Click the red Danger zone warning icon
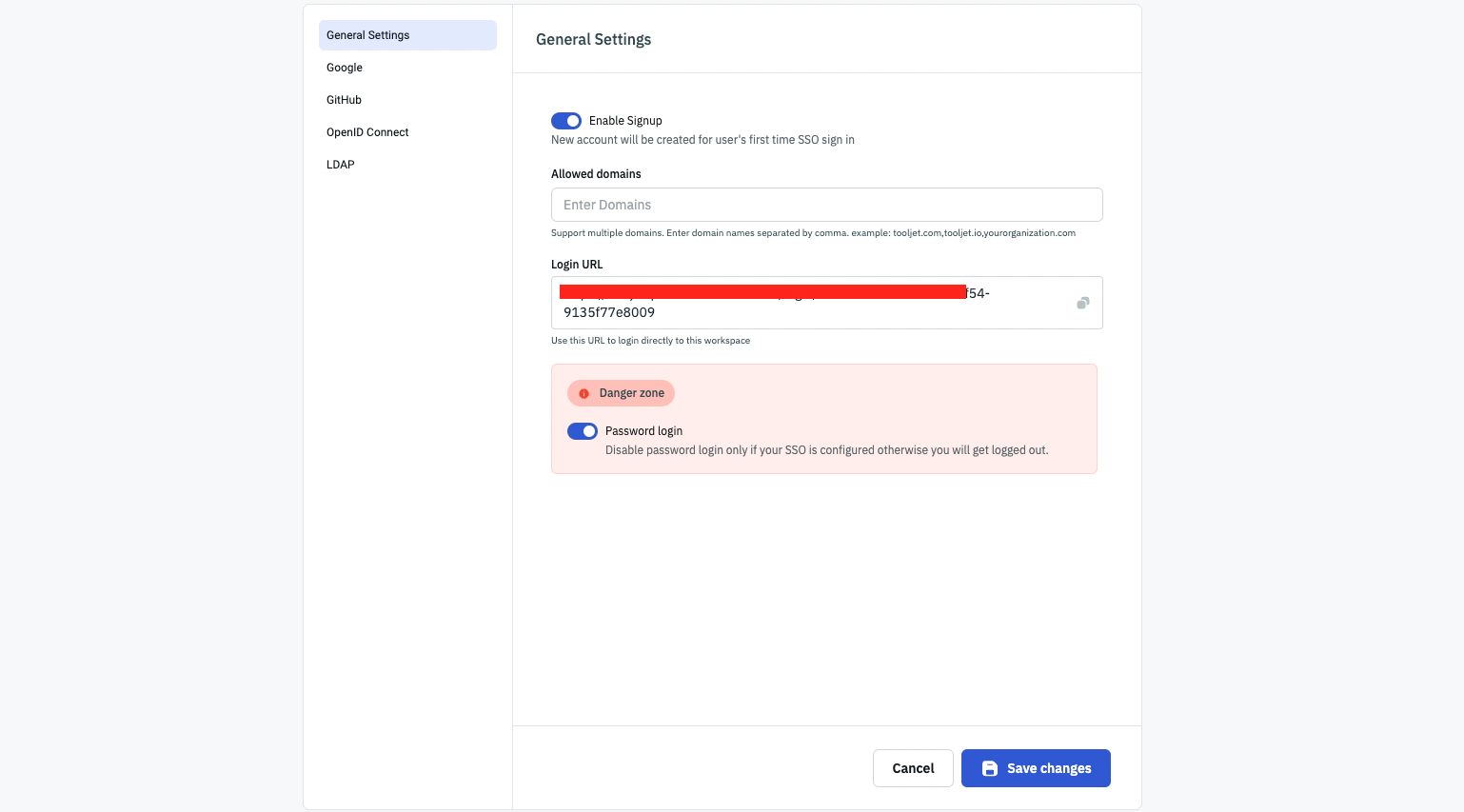This screenshot has height=812, width=1464. (x=584, y=393)
